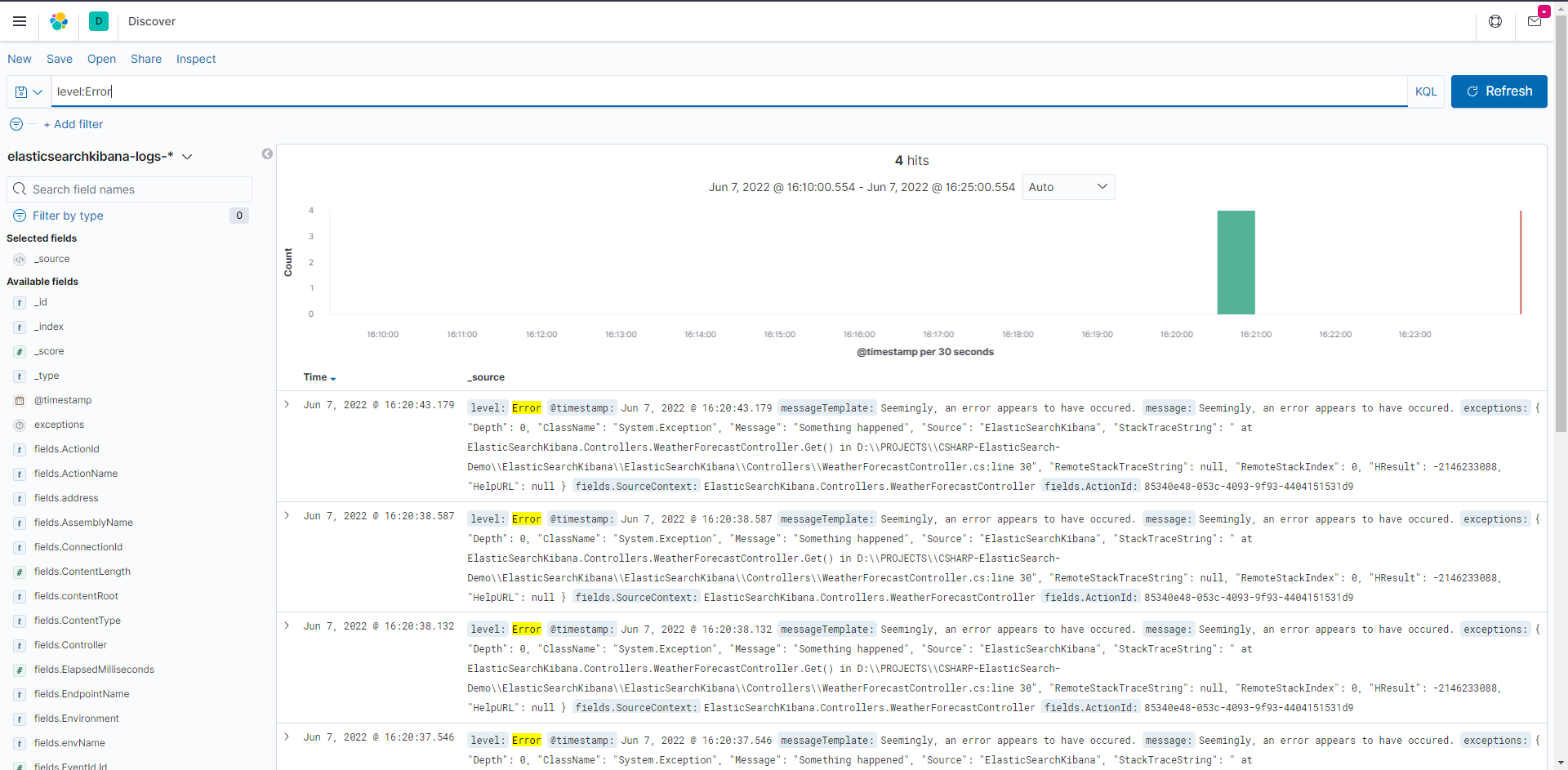
Task: Click the Share menu item
Action: pyautogui.click(x=146, y=59)
